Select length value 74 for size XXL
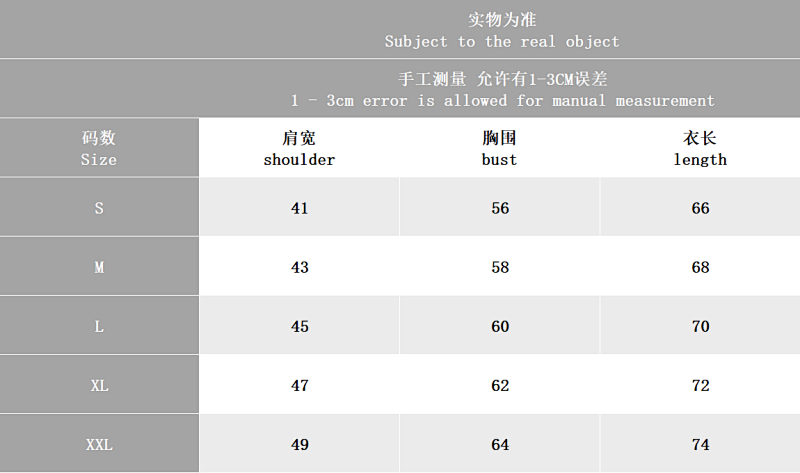The height and width of the screenshot is (473, 800). 700,444
